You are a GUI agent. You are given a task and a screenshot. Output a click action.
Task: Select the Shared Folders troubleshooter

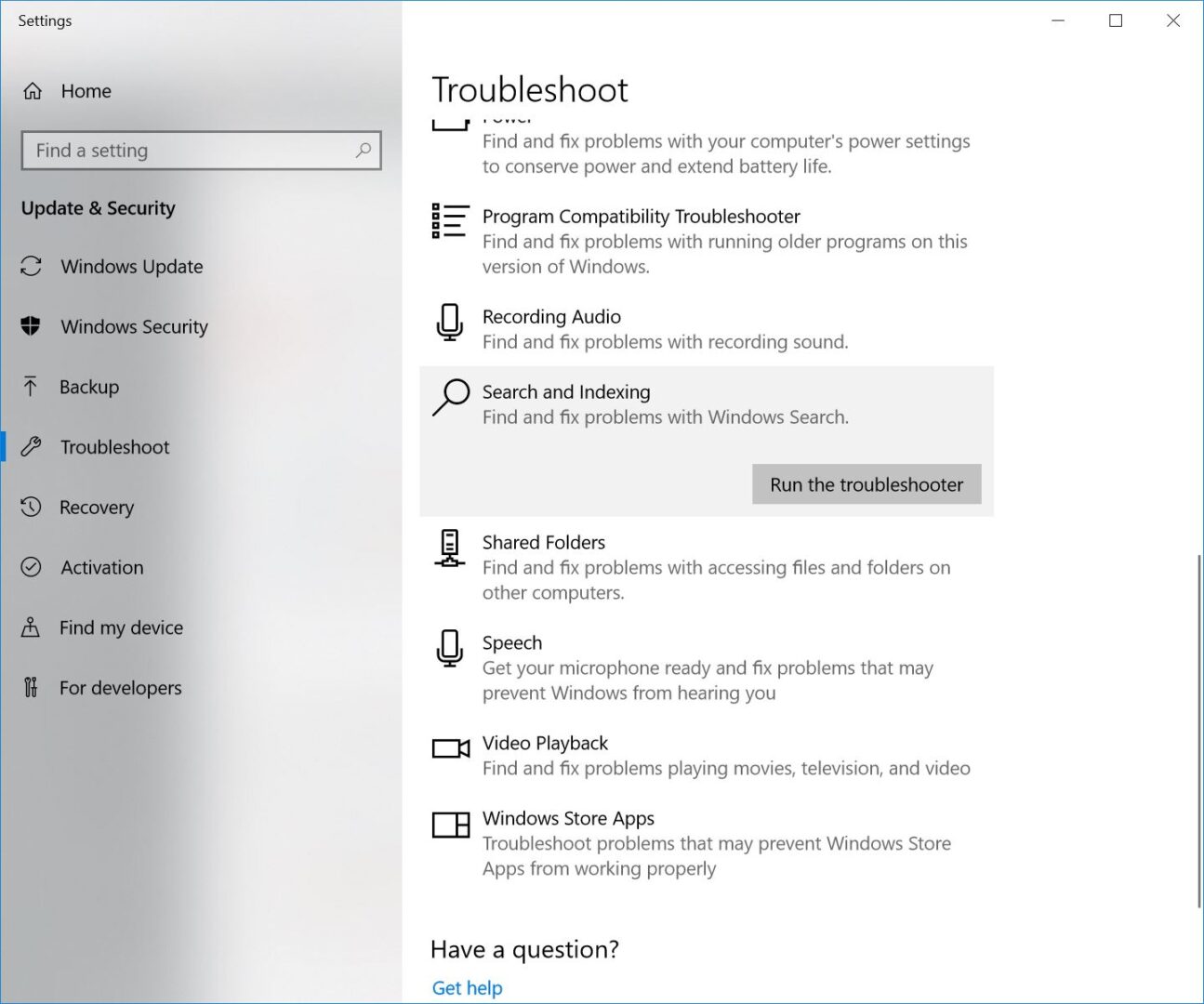[x=543, y=542]
